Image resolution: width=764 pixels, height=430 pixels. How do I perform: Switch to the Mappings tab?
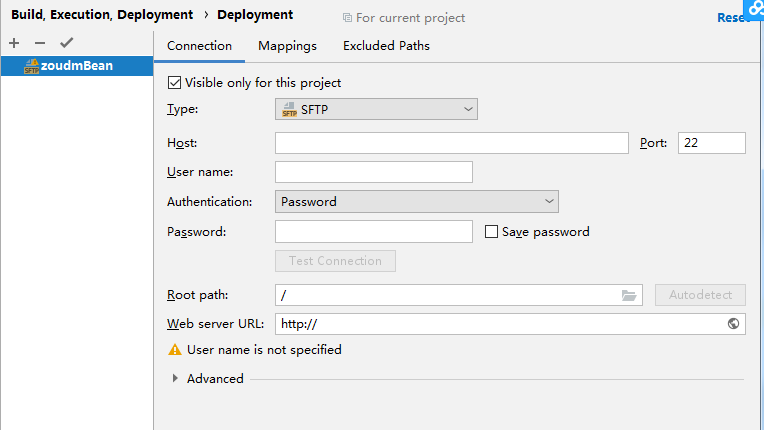(287, 46)
